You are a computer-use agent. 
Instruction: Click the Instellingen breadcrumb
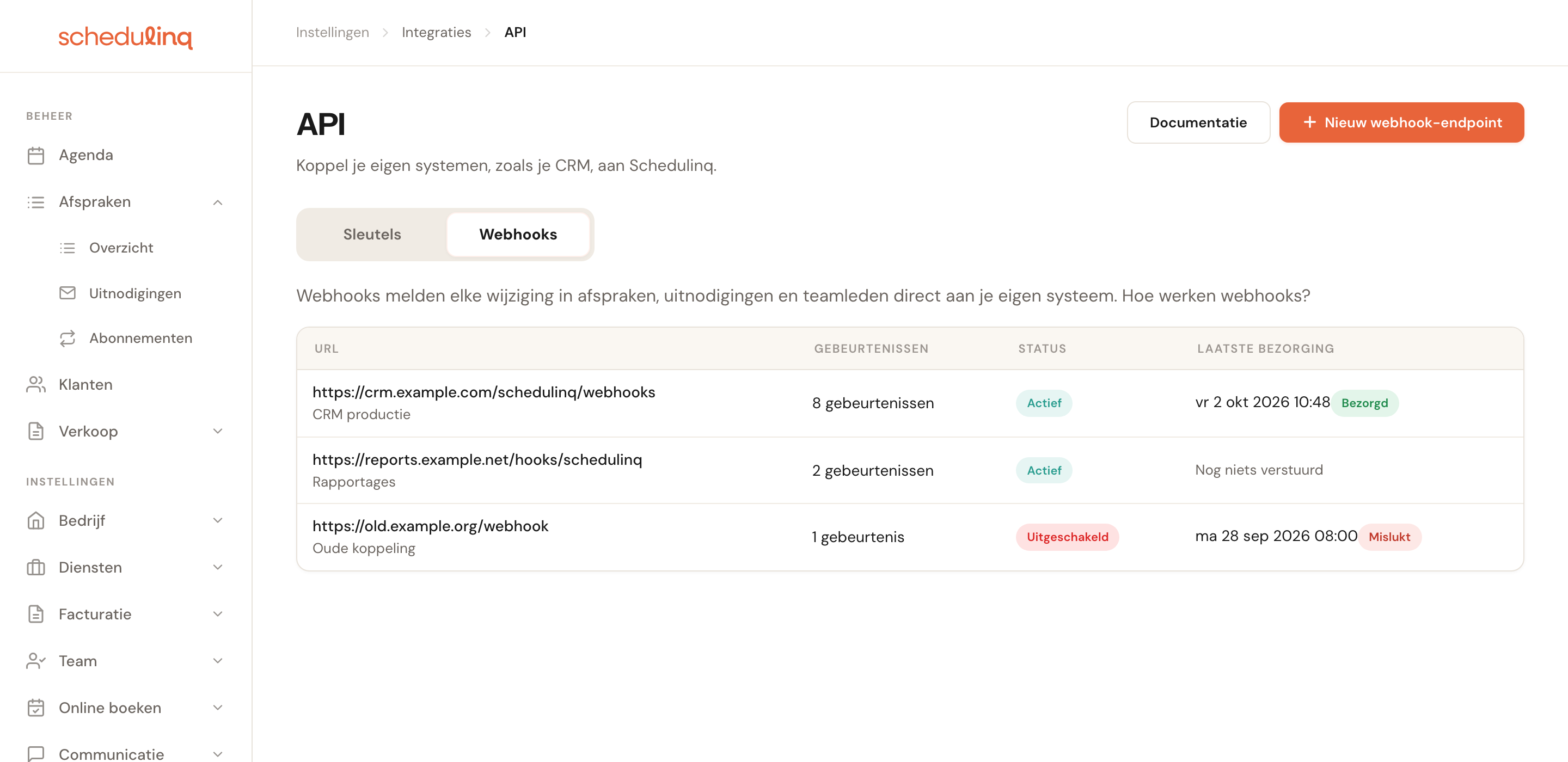click(332, 32)
